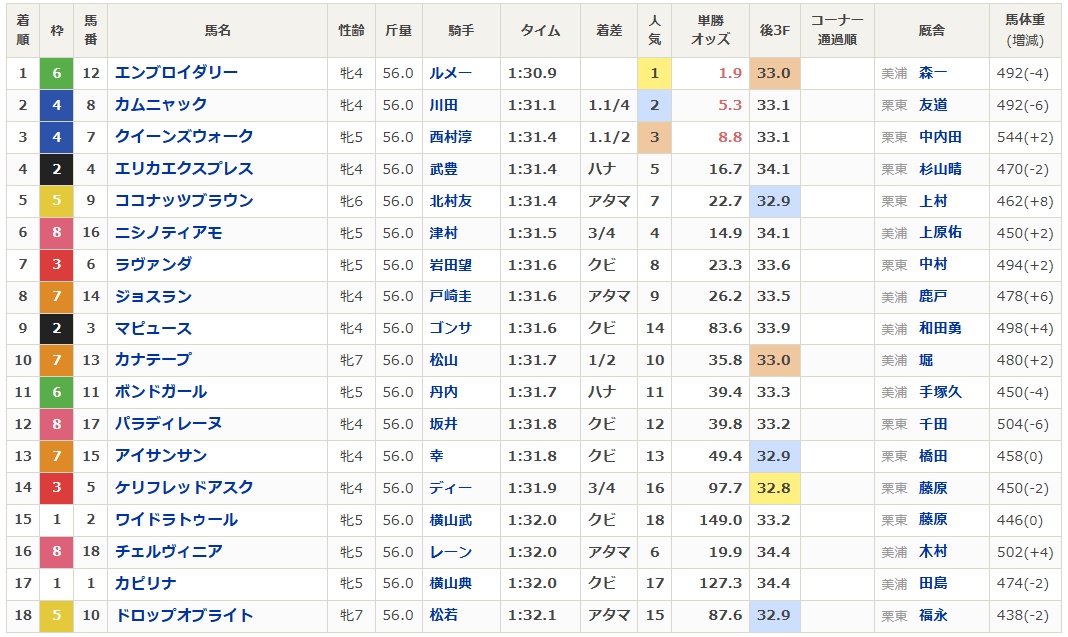Viewport: 1068px width, 637px height.
Task: Click horse name ケリフレッドアスク
Action: click(x=184, y=488)
